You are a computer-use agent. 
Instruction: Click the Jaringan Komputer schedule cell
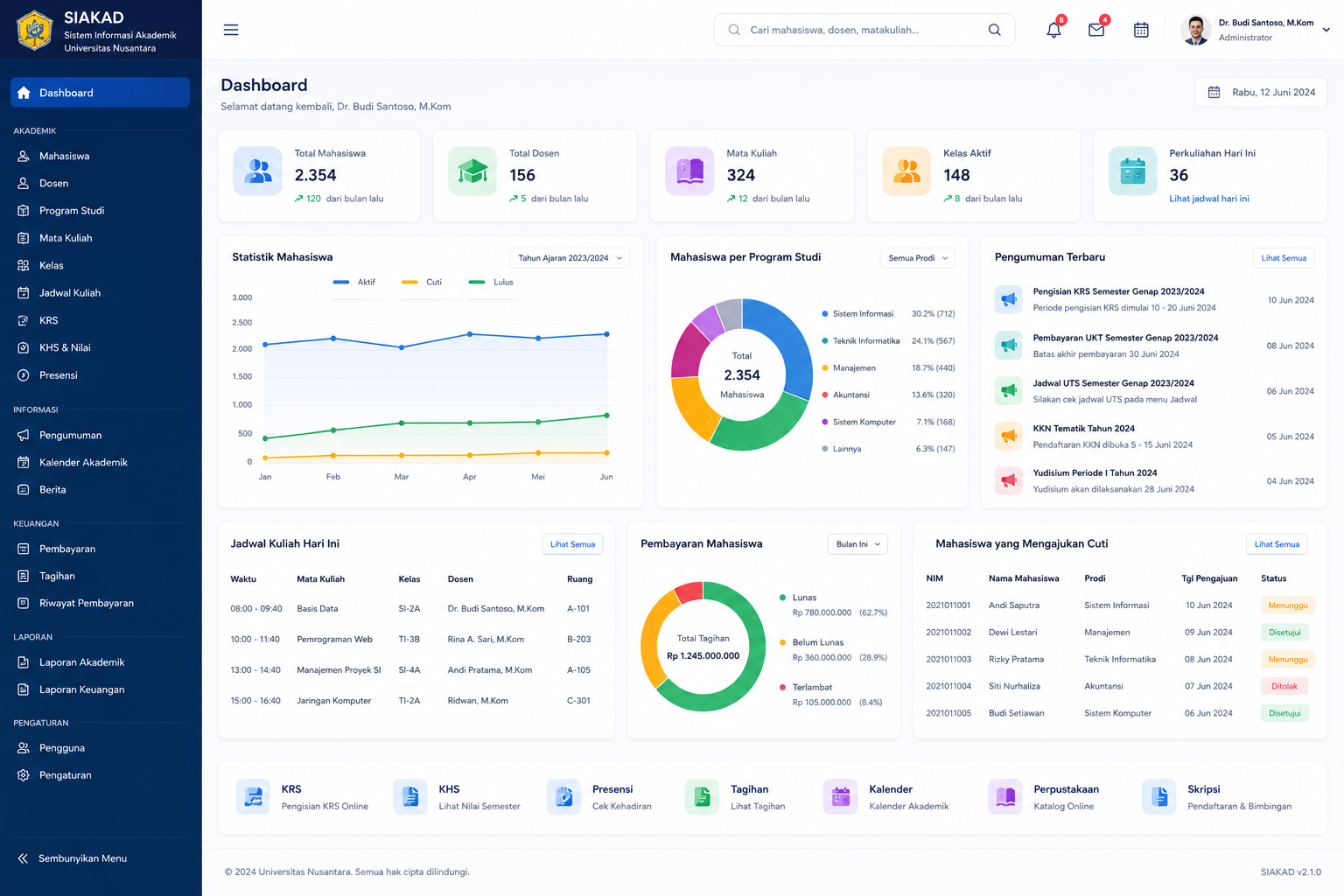coord(334,701)
